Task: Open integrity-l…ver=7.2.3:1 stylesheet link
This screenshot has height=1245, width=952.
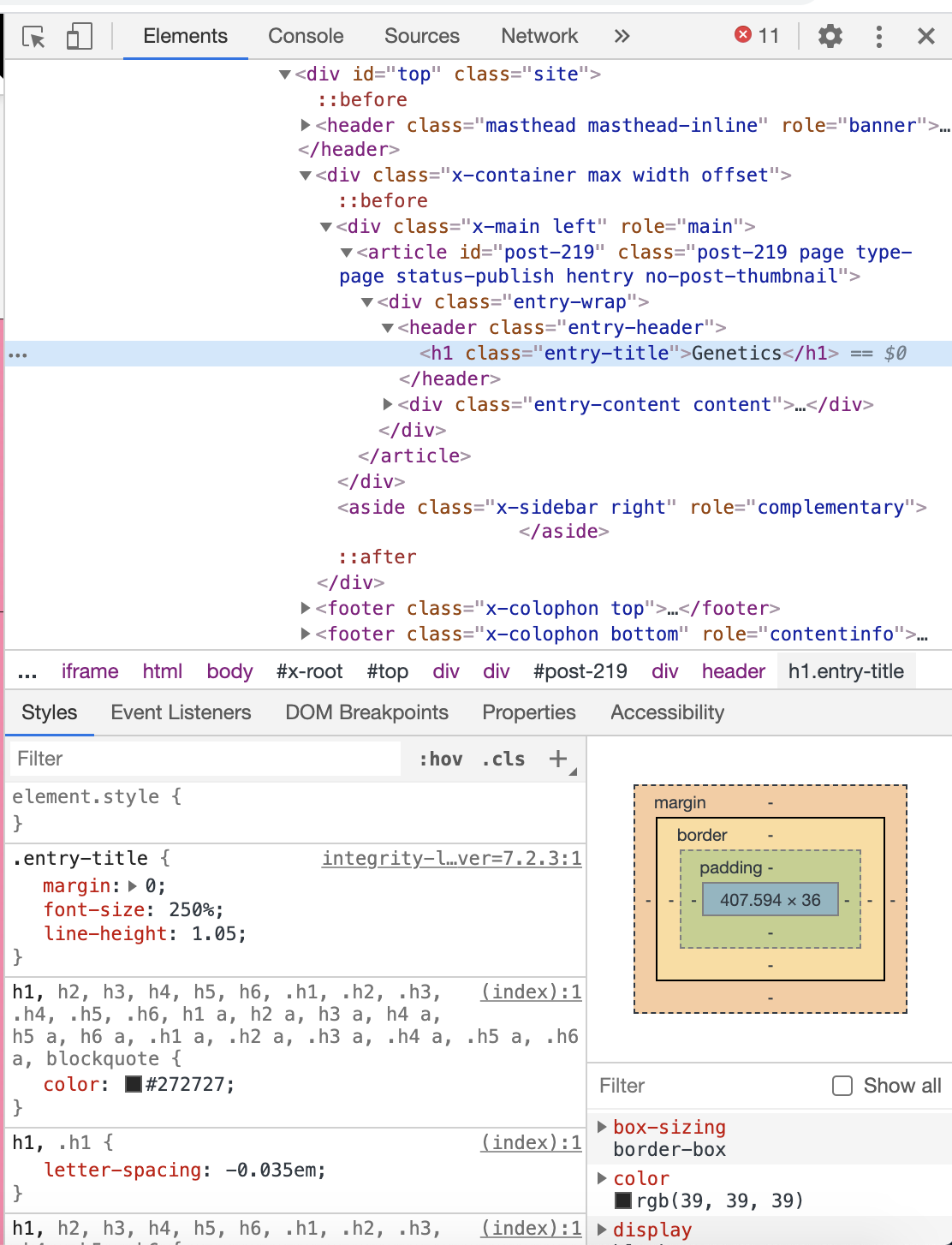Action: point(452,858)
